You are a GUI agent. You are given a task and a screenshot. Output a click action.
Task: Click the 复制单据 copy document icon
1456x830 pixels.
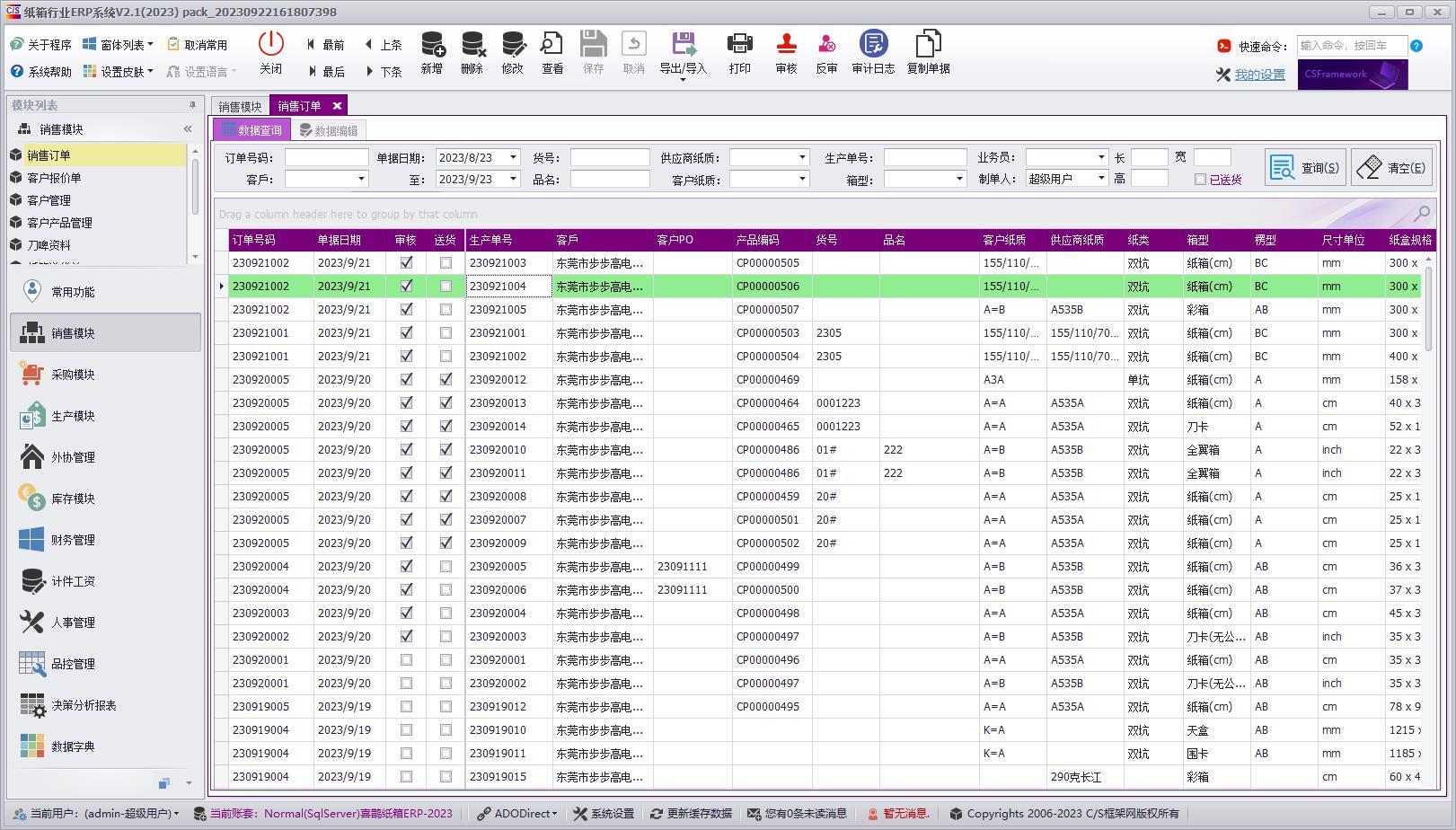coord(927,52)
